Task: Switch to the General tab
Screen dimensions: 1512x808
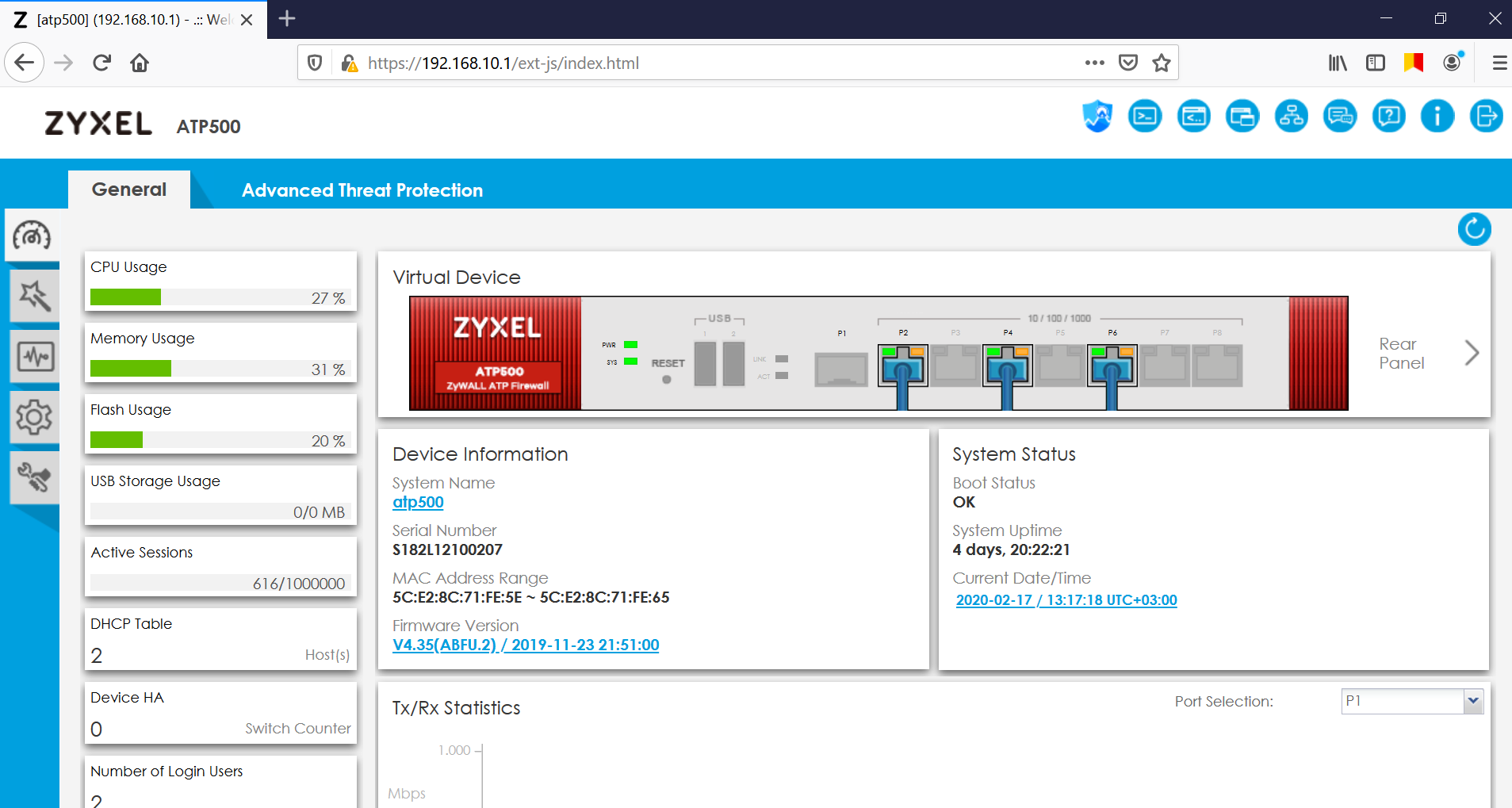Action: [129, 190]
